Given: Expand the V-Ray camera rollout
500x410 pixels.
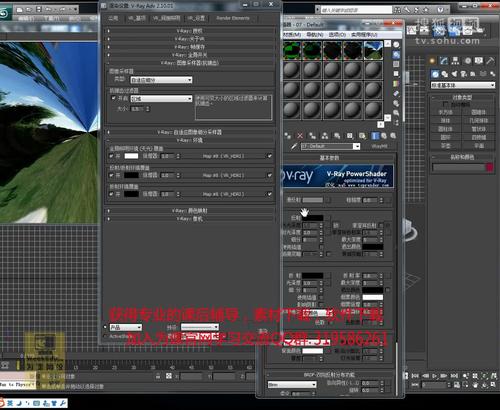Looking at the screenshot, I should pyautogui.click(x=190, y=219).
